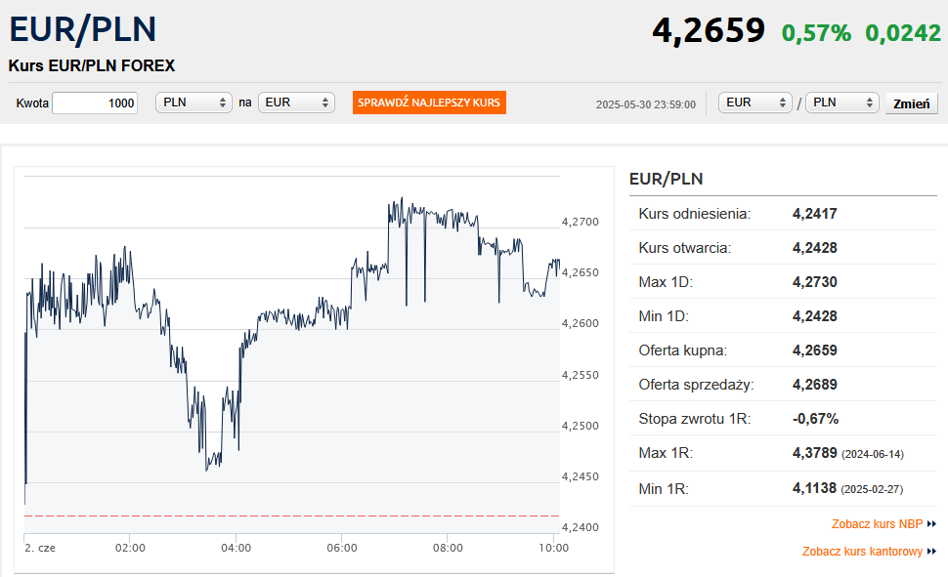Expand the EUR target currency dropdown after "na"

[296, 103]
